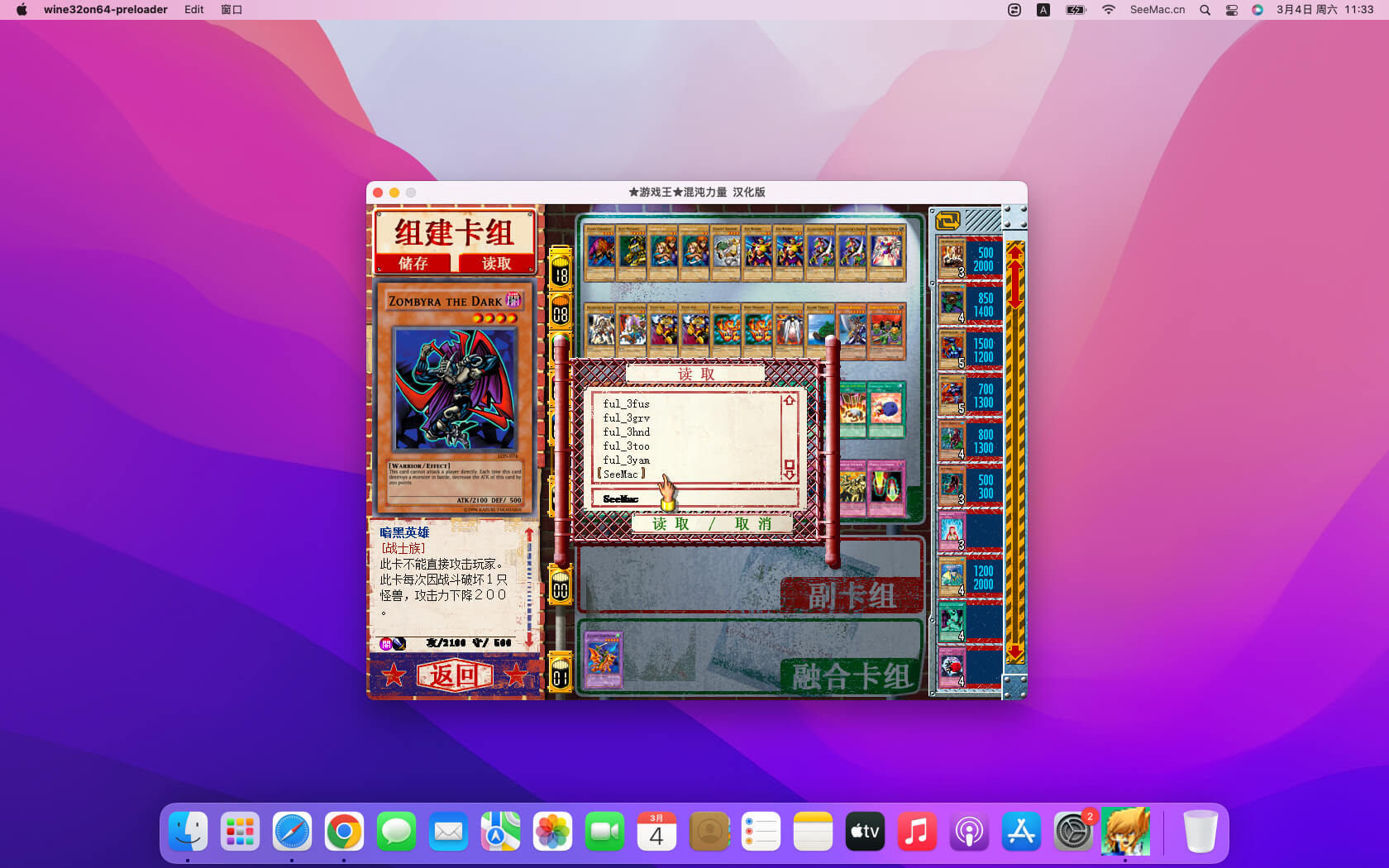Select the ful_3yam deck file
The width and height of the screenshot is (1389, 868).
coord(626,460)
